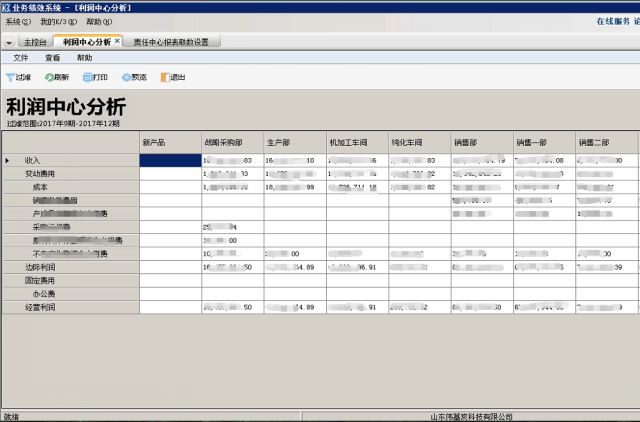This screenshot has width=640, height=422.
Task: Open the 系统(S) menu
Action: (18, 22)
